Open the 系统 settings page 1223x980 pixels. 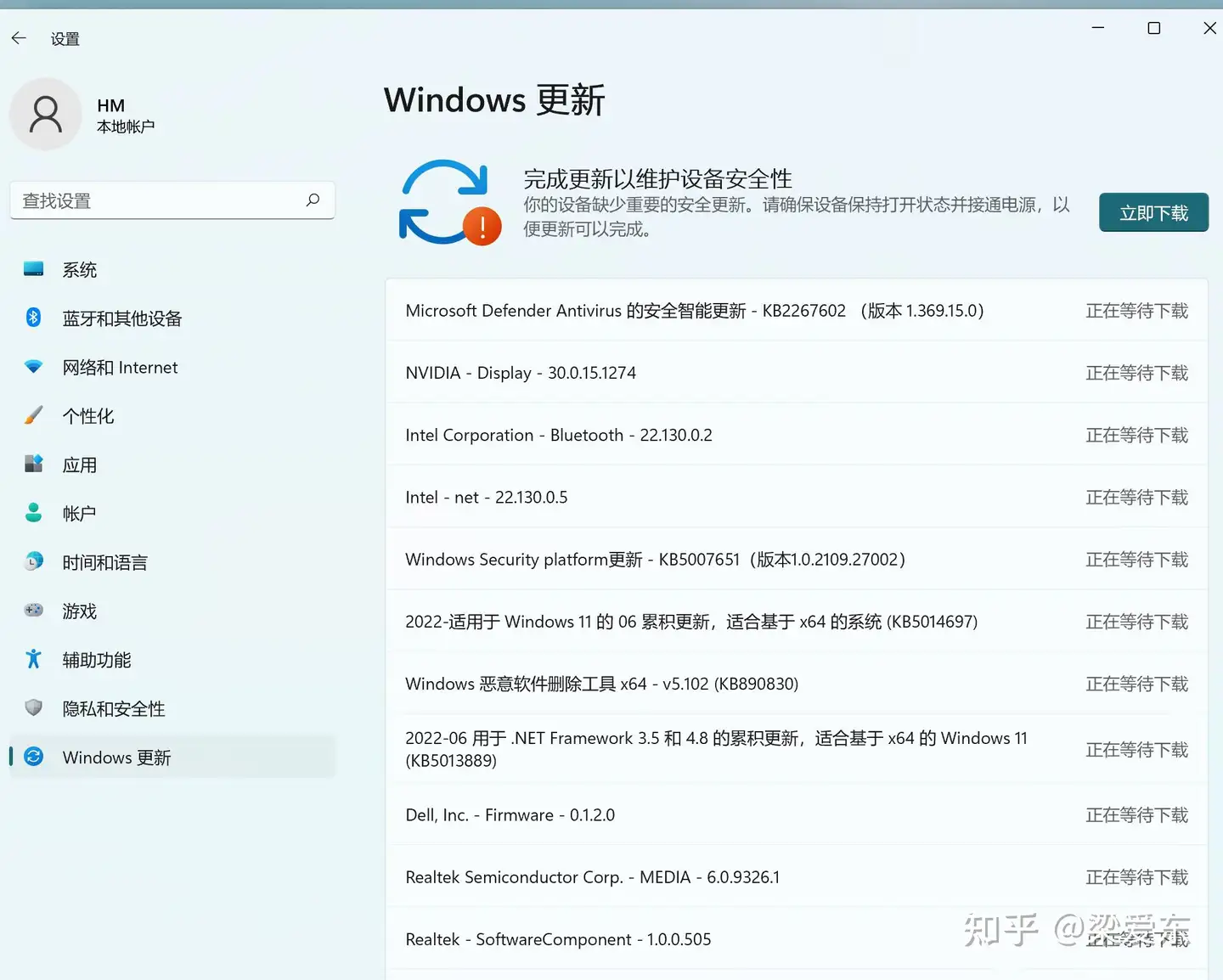[172, 270]
